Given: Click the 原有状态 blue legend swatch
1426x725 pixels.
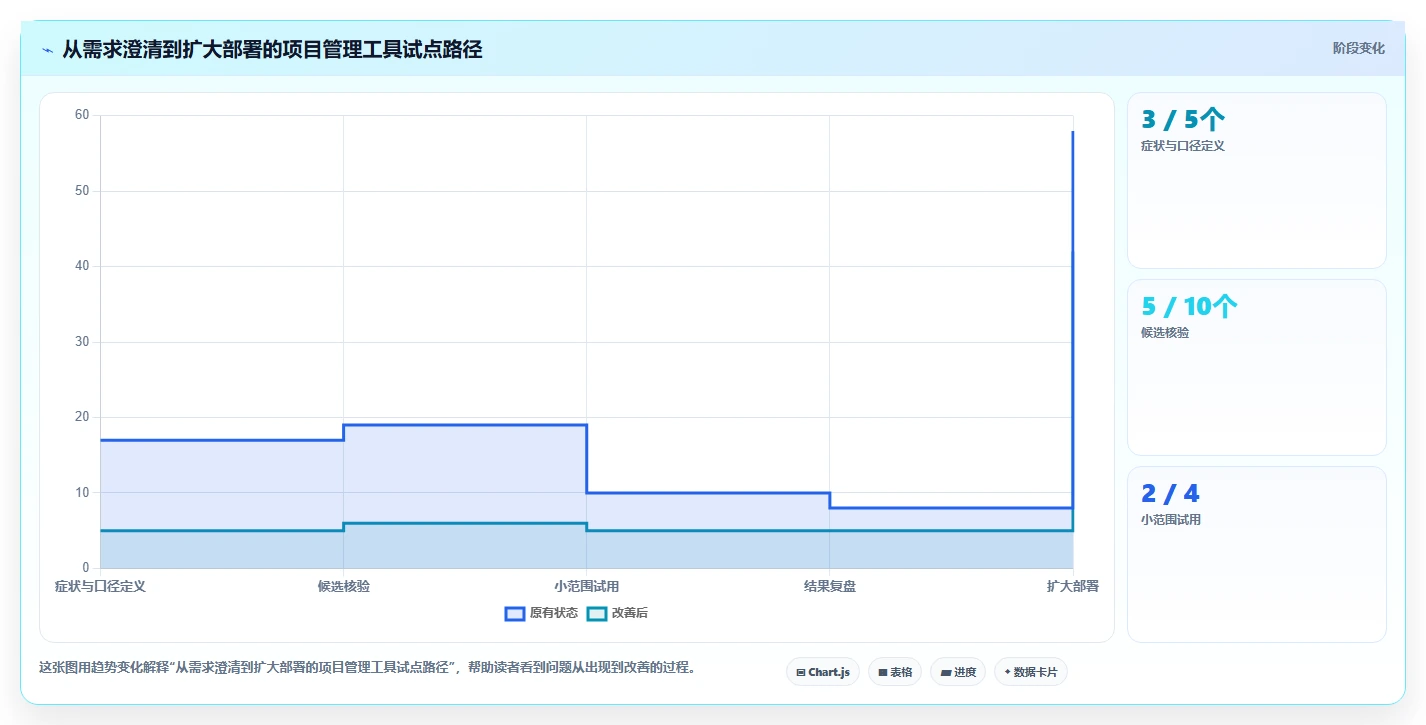Looking at the screenshot, I should [515, 613].
